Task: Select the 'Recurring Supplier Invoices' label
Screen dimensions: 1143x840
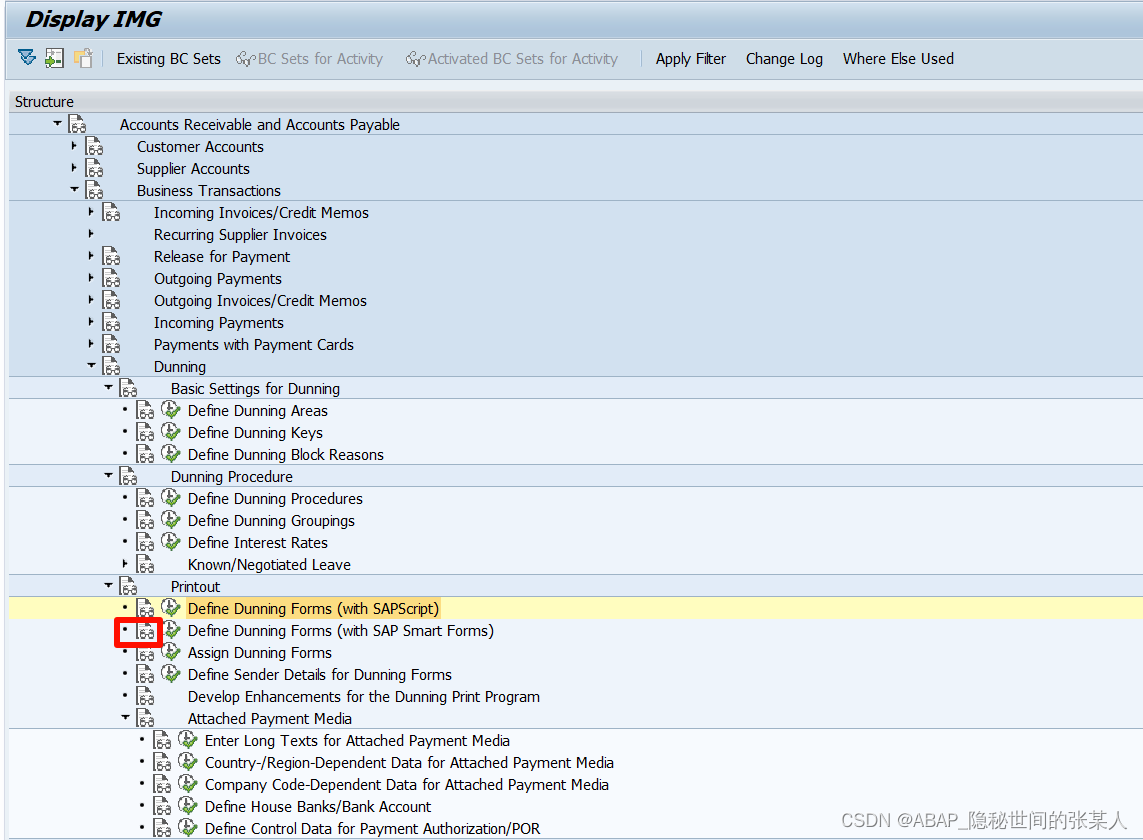Action: tap(240, 235)
